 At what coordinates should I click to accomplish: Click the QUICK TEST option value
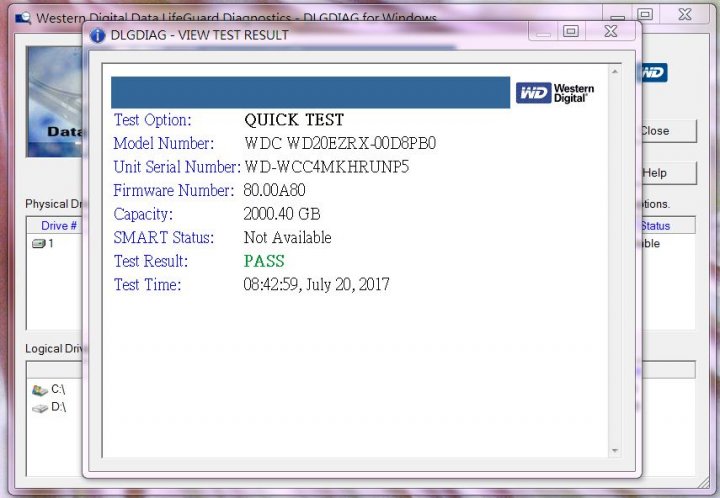click(x=294, y=120)
